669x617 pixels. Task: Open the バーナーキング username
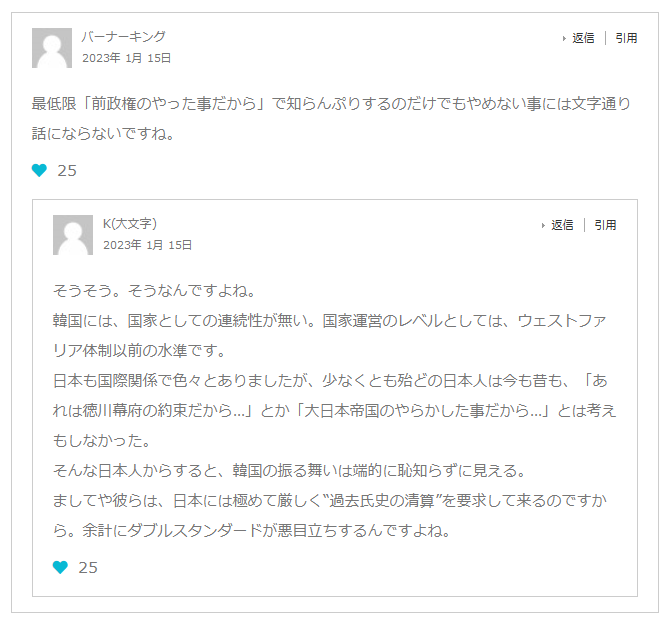coord(124,37)
